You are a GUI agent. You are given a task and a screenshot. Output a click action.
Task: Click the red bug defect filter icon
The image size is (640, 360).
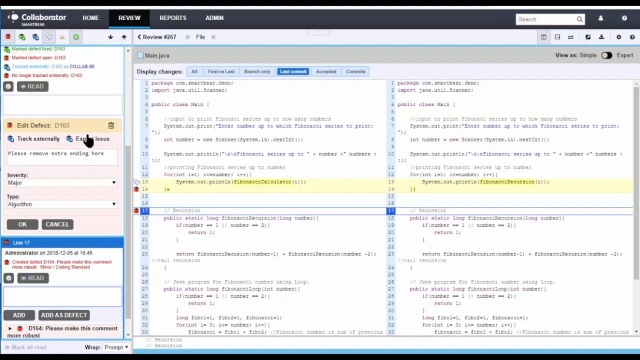8,37
